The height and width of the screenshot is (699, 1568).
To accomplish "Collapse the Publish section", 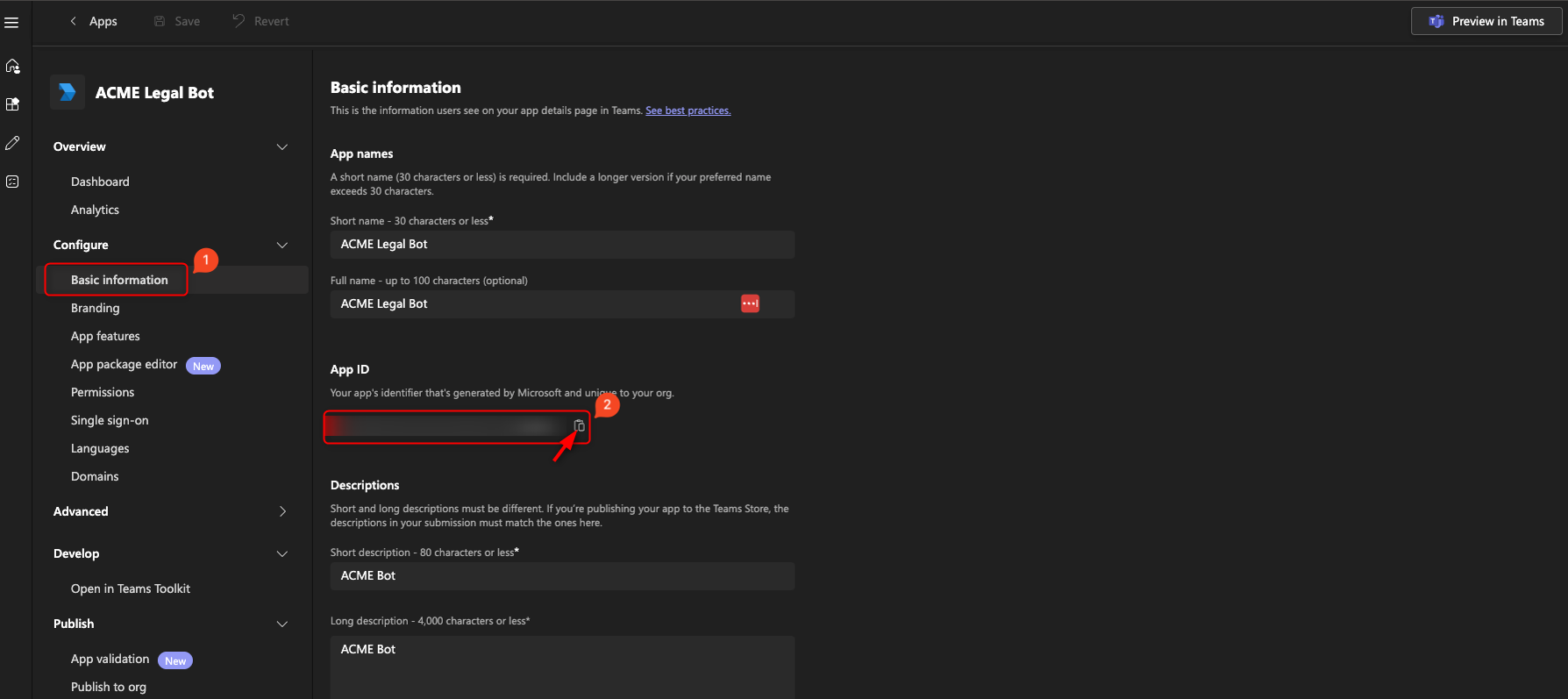I will click(x=282, y=624).
